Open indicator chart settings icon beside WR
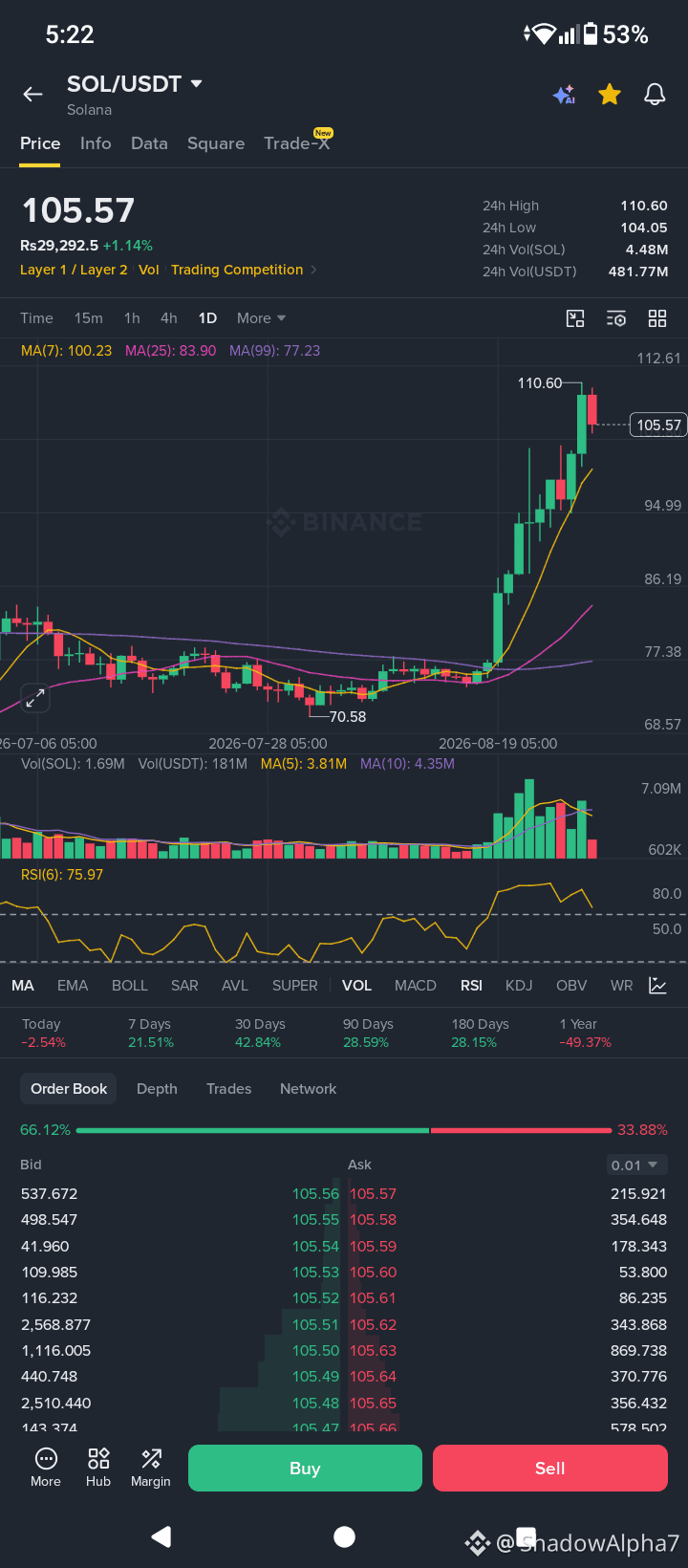The image size is (688, 1568). tap(657, 985)
